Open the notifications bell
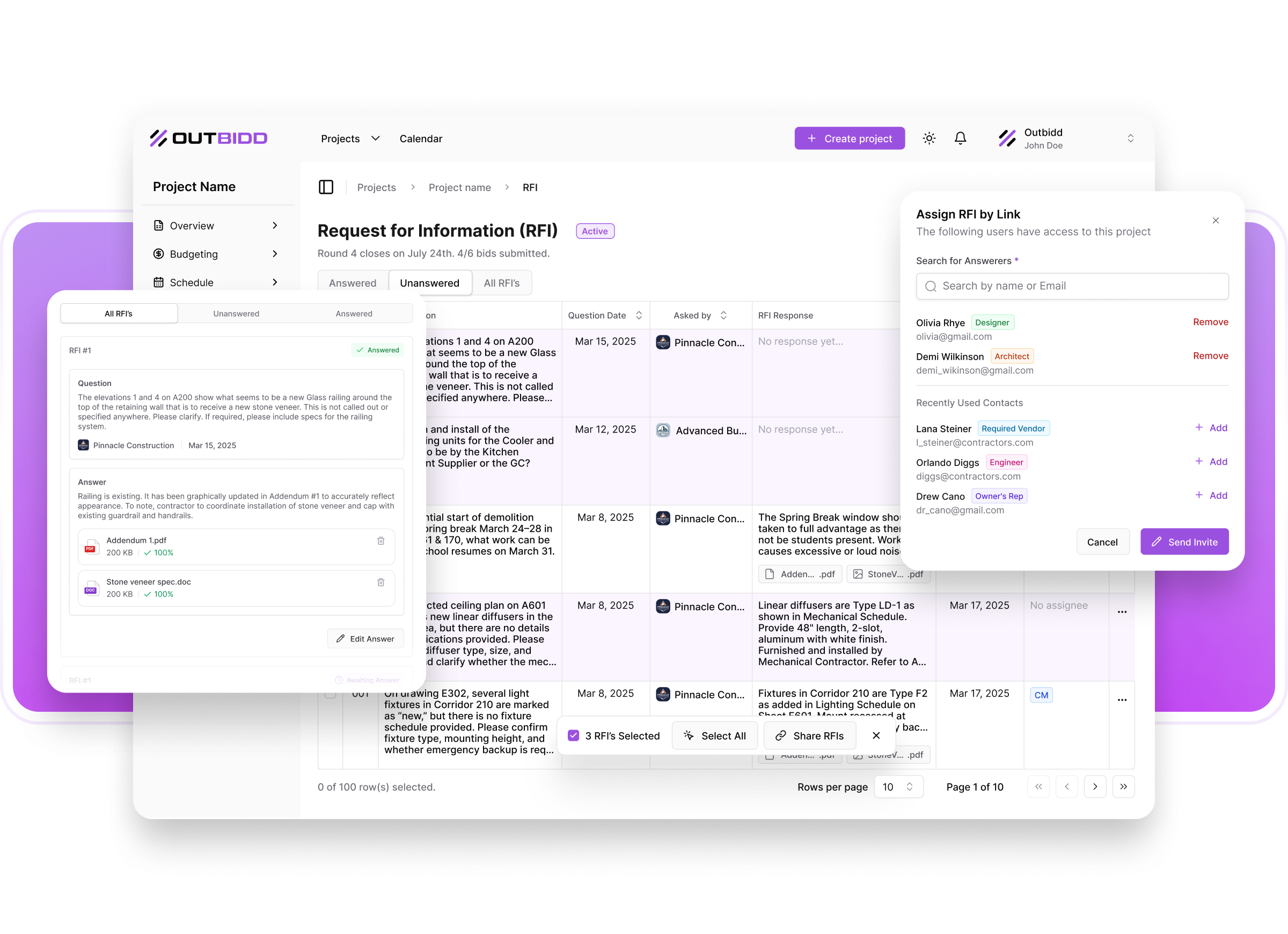This screenshot has height=934, width=1288. coord(960,138)
